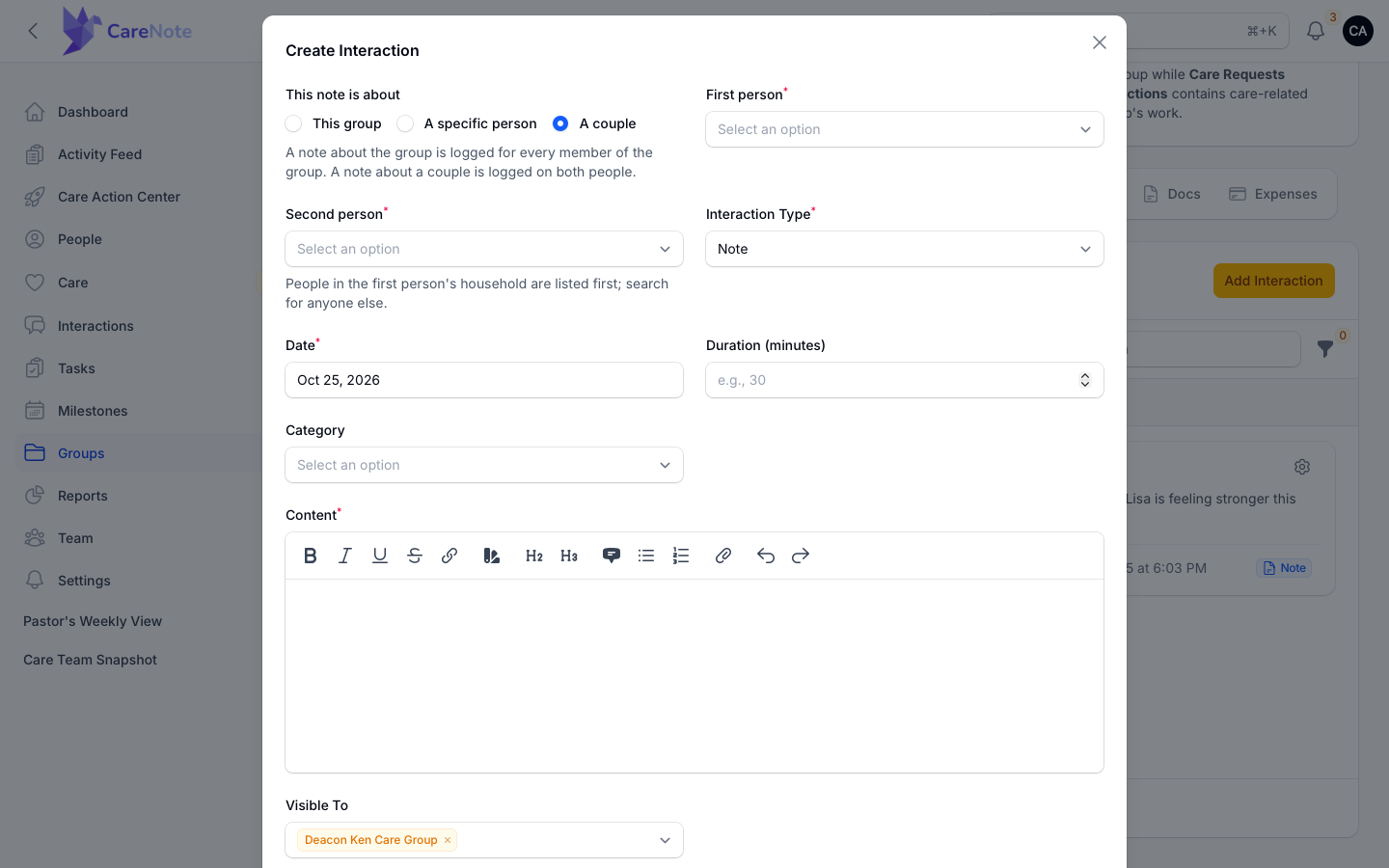This screenshot has height=868, width=1389.
Task: Switch to the Expenses tab
Action: (x=1273, y=194)
